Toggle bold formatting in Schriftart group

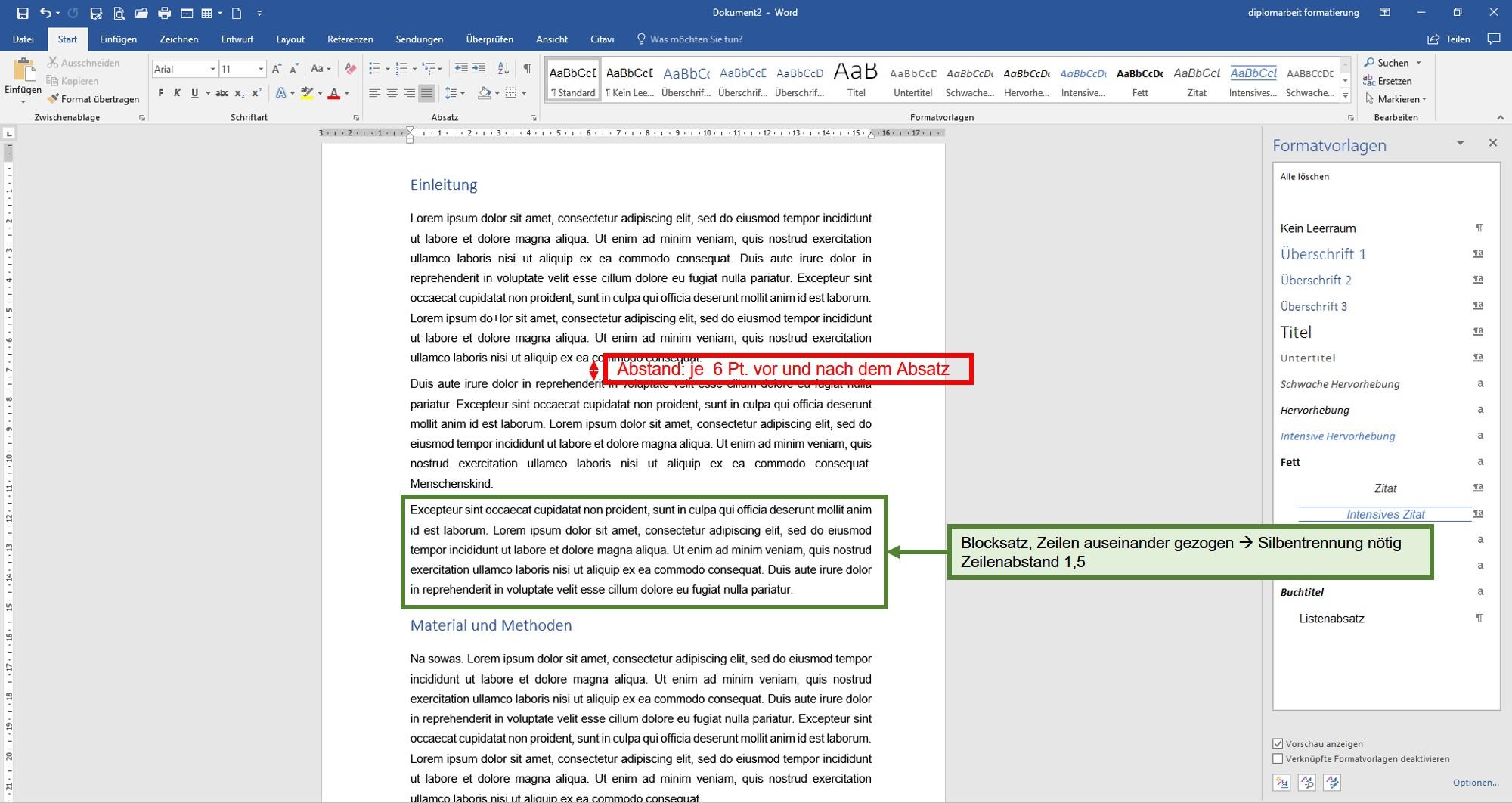(x=160, y=93)
